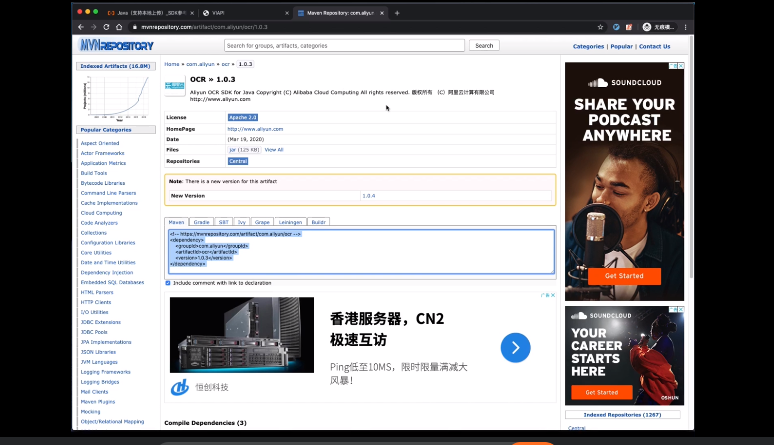Viewport: 774px width, 445px height.
Task: Open the JSON Libraries category
Action: click(98, 352)
